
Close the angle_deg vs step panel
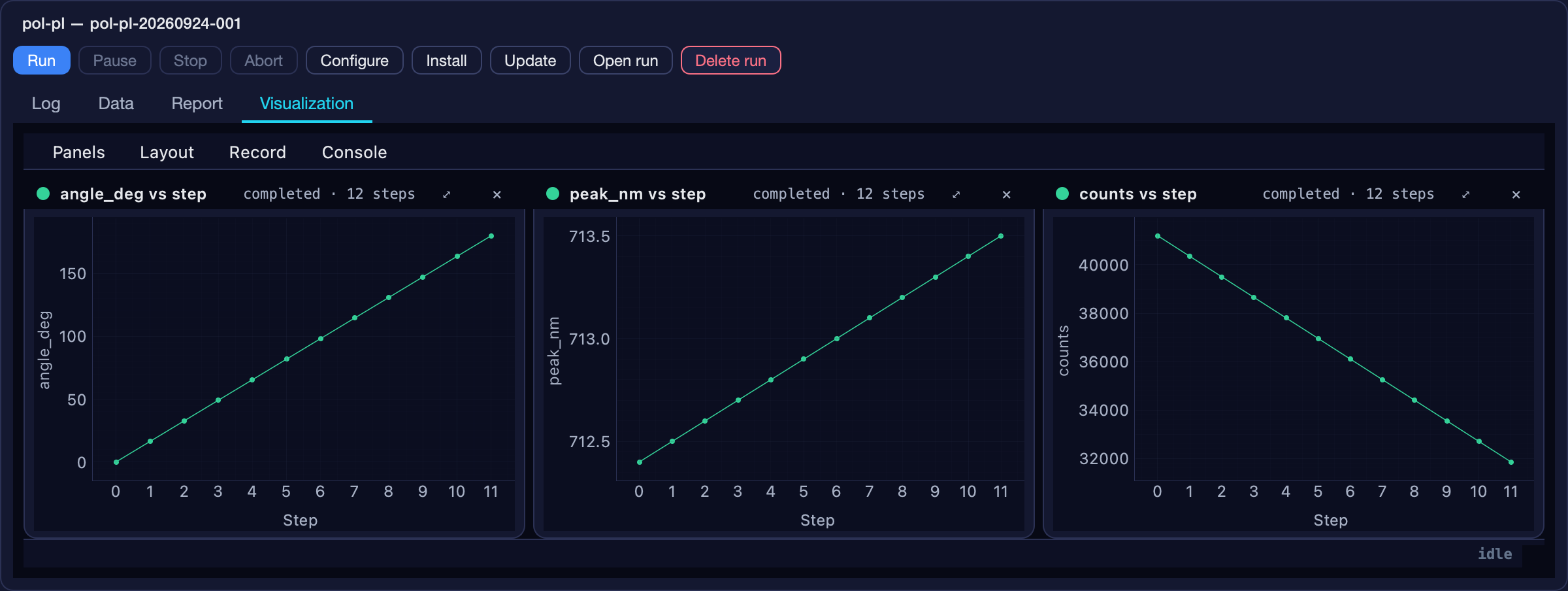pyautogui.click(x=497, y=194)
